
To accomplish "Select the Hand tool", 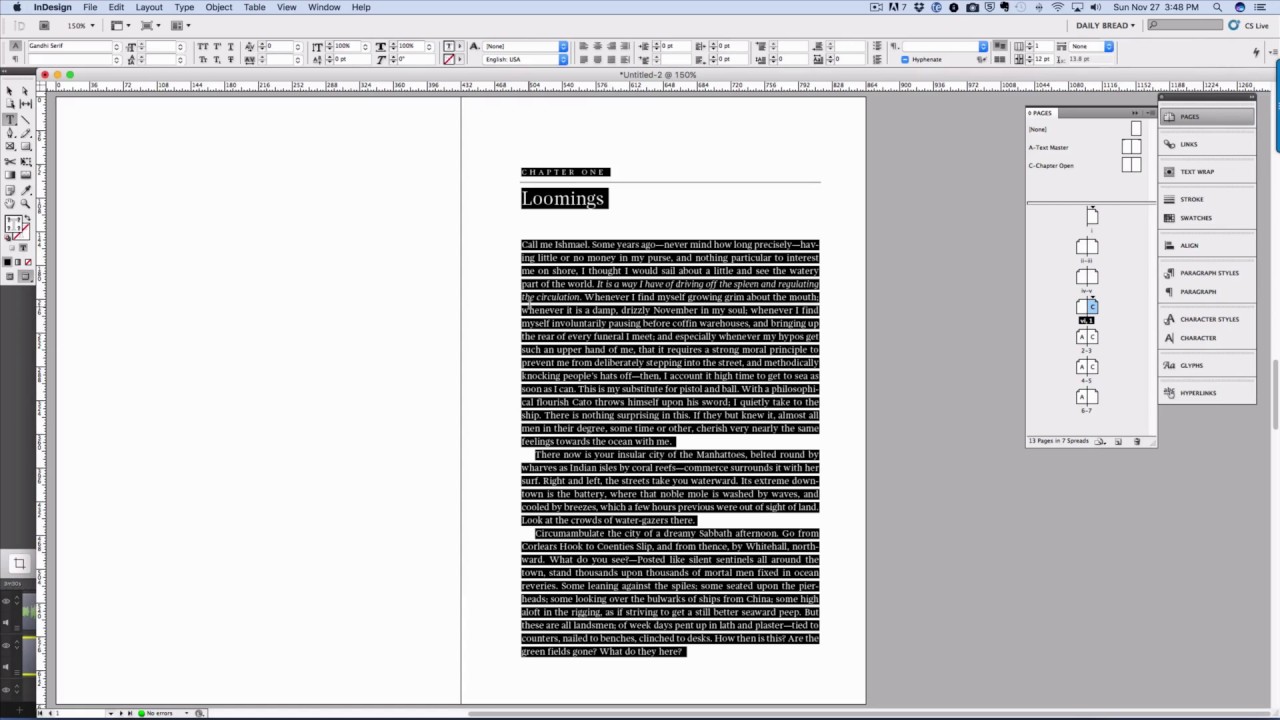I will [10, 204].
